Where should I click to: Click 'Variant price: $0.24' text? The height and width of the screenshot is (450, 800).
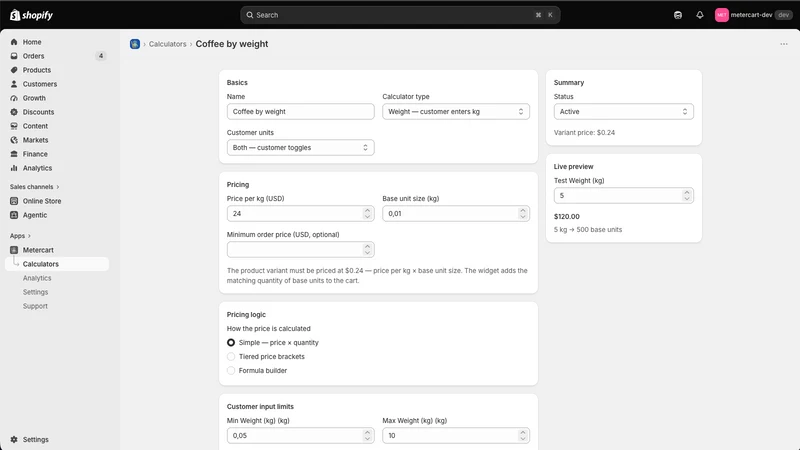pos(584,132)
